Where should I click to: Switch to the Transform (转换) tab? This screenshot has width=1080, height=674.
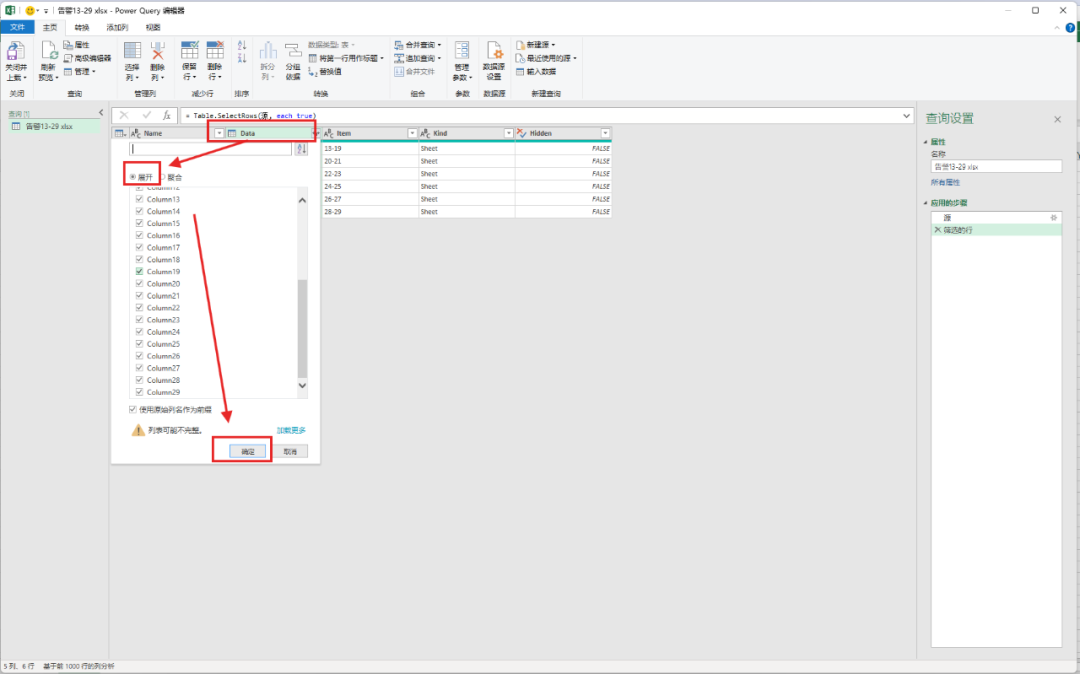(82, 28)
